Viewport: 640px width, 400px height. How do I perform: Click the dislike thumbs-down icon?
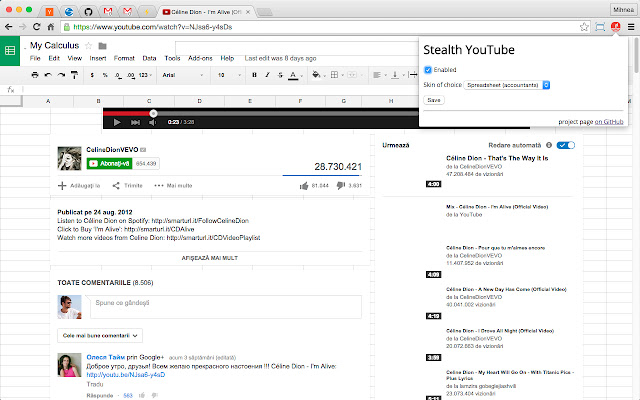(x=340, y=186)
